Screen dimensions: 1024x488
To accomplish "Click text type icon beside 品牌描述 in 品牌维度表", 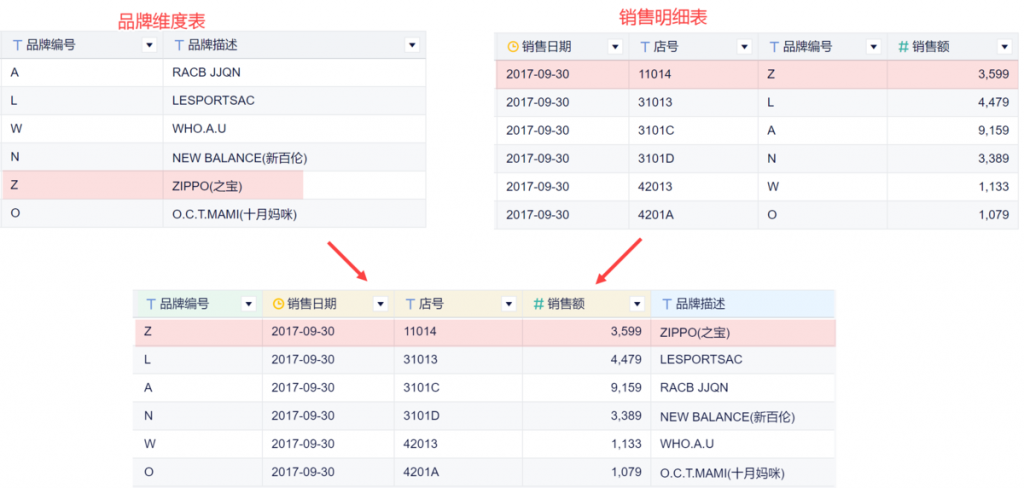I will 179,45.
